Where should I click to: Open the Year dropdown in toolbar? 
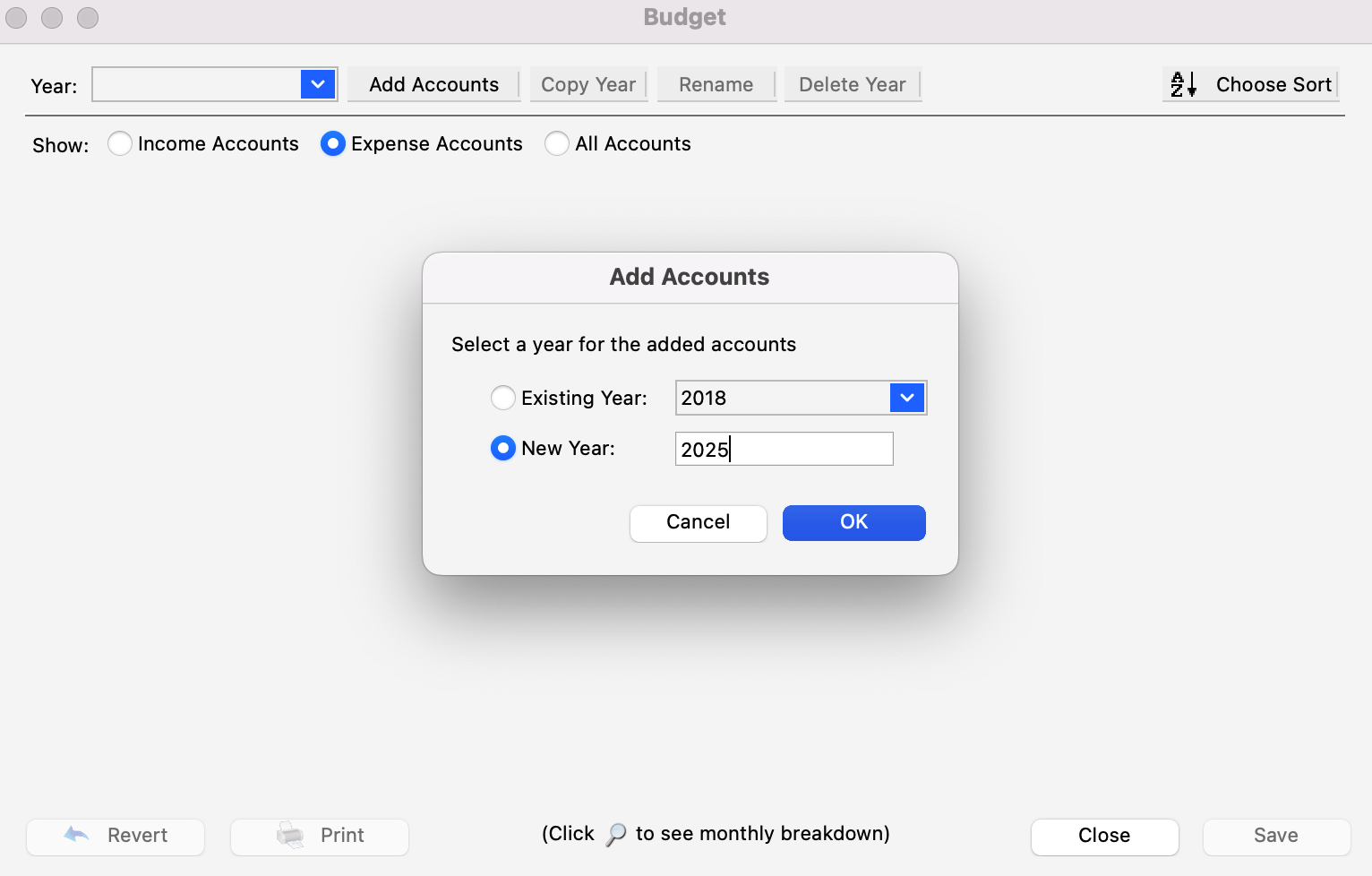pyautogui.click(x=318, y=85)
